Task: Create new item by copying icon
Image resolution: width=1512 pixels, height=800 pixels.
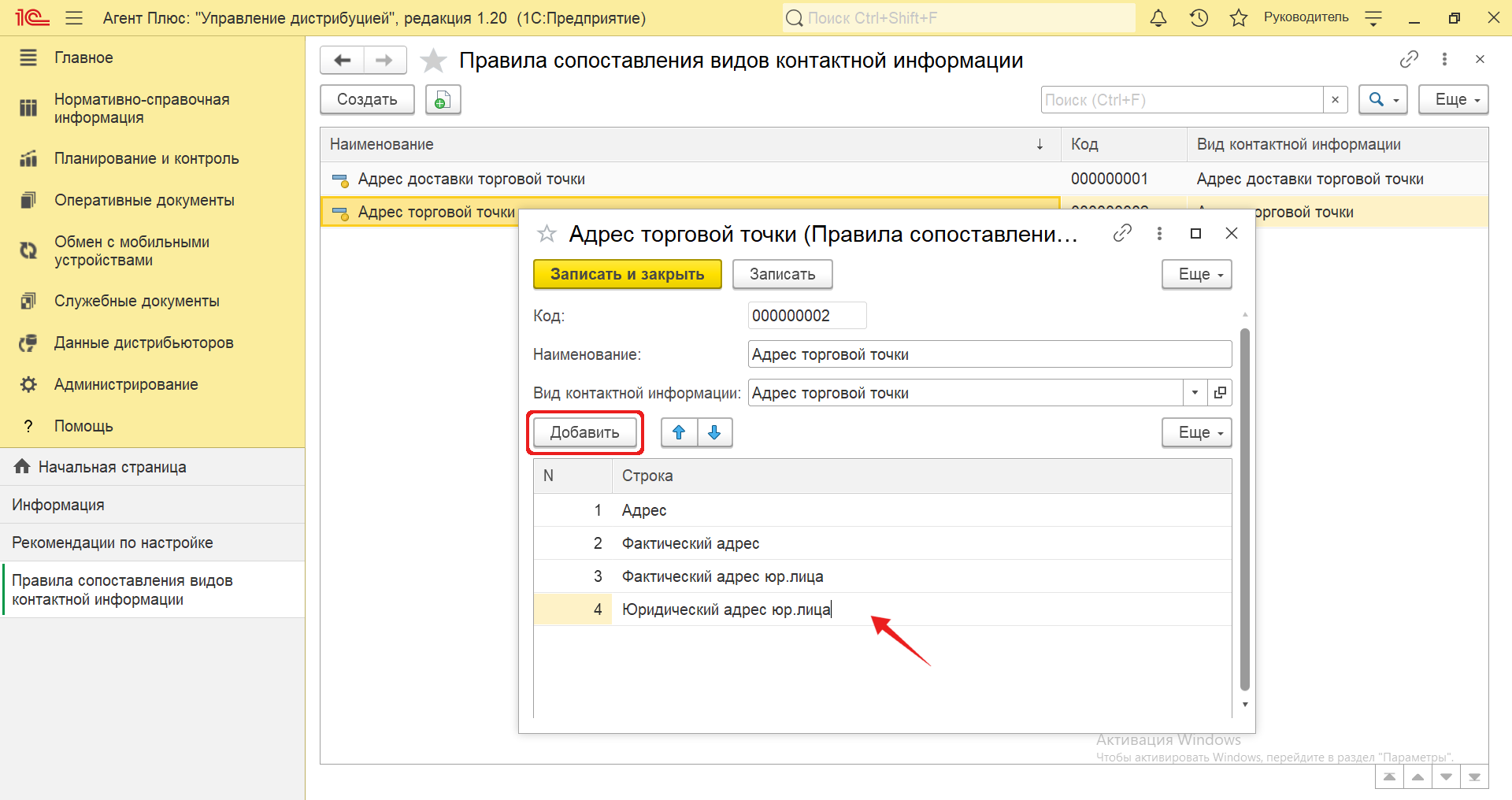Action: click(x=443, y=100)
